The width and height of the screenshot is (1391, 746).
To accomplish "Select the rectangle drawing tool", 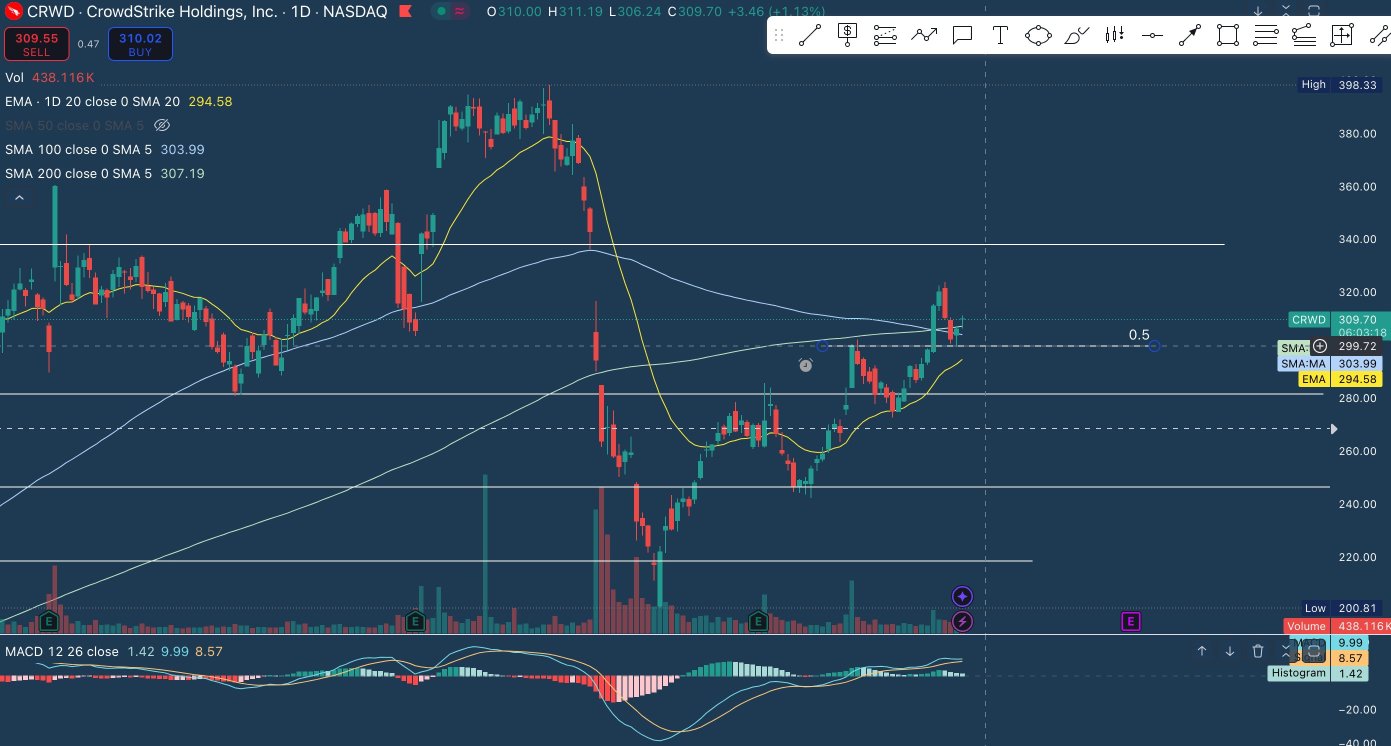I will pyautogui.click(x=1228, y=36).
